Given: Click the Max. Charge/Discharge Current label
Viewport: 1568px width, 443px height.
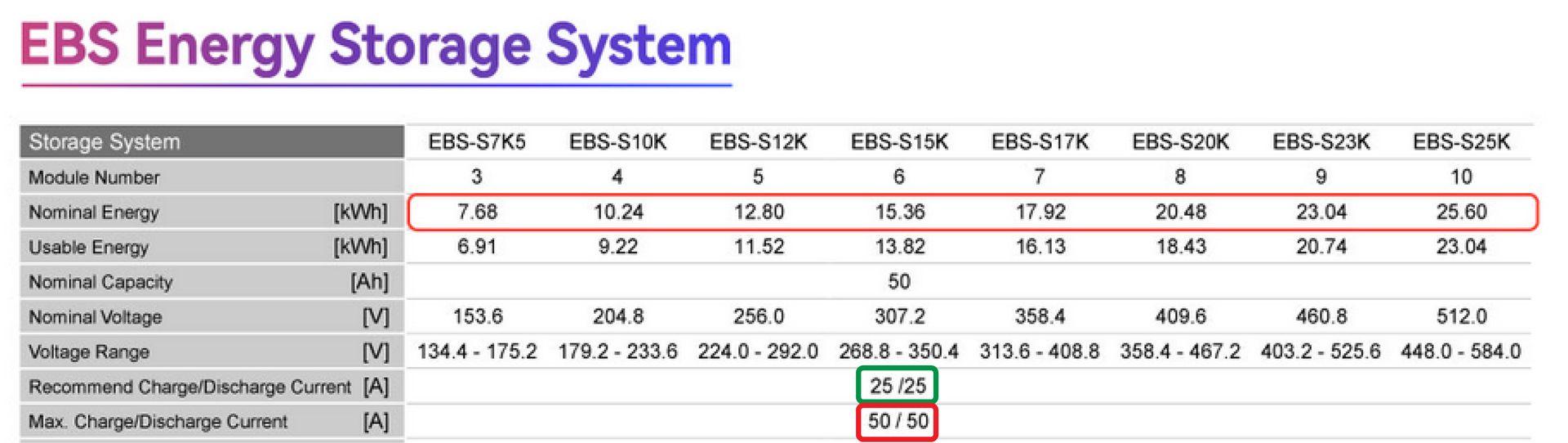Looking at the screenshot, I should pyautogui.click(x=158, y=422).
